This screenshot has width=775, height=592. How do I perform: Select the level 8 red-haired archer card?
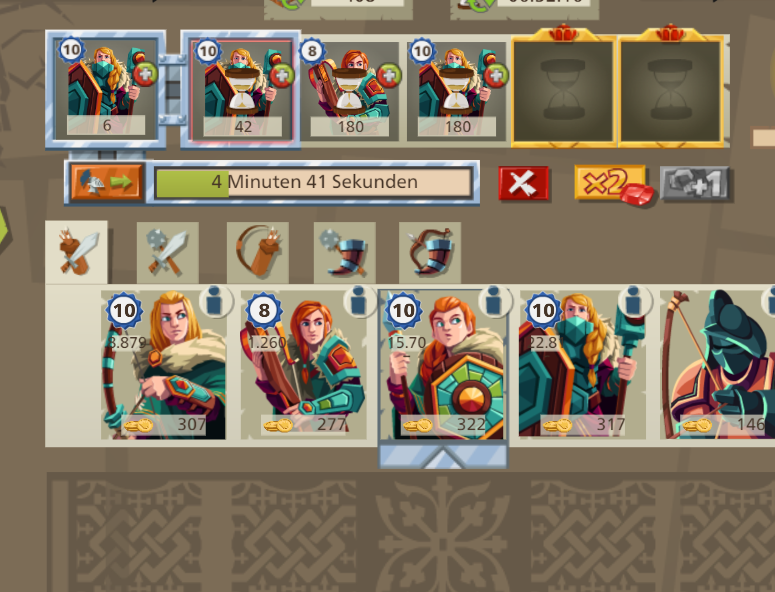pyautogui.click(x=303, y=365)
